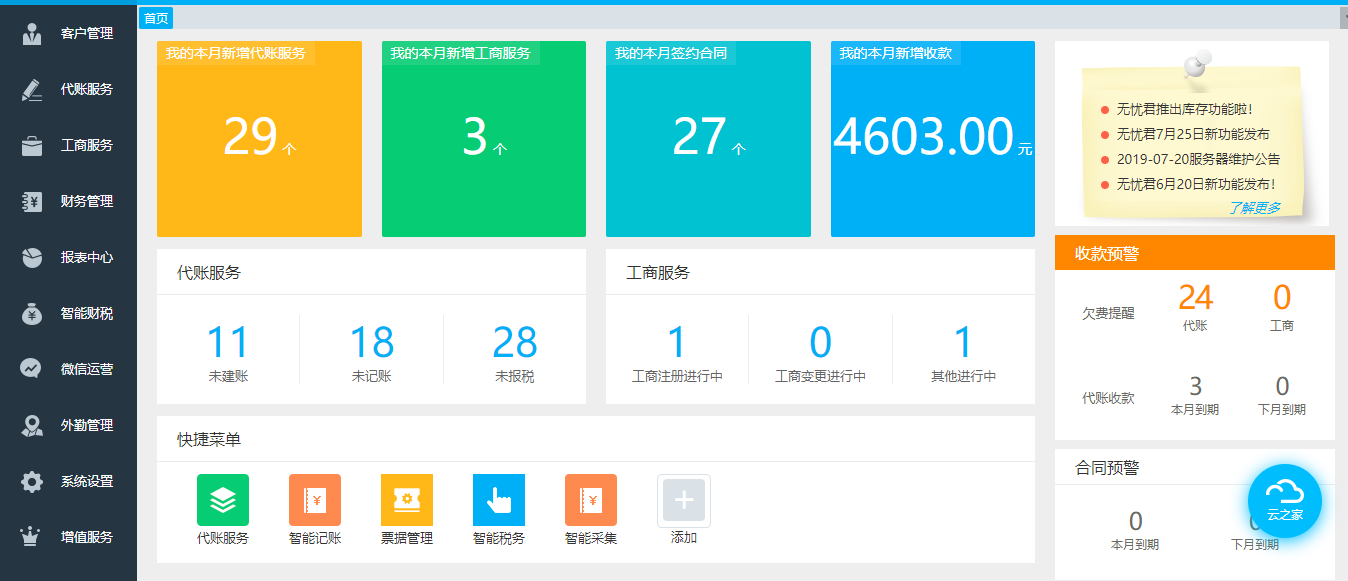The width and height of the screenshot is (1348, 581).
Task: Open notice 无忧君推出库存功能啦!
Action: coord(1184,109)
